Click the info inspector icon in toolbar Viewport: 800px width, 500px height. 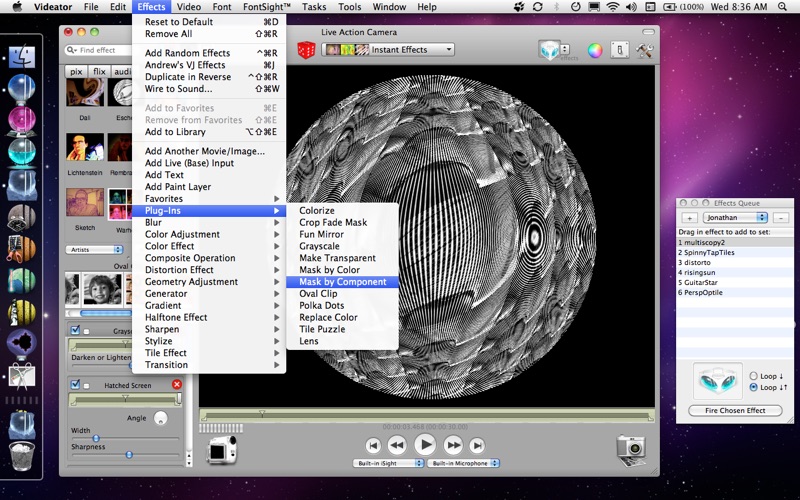click(619, 50)
